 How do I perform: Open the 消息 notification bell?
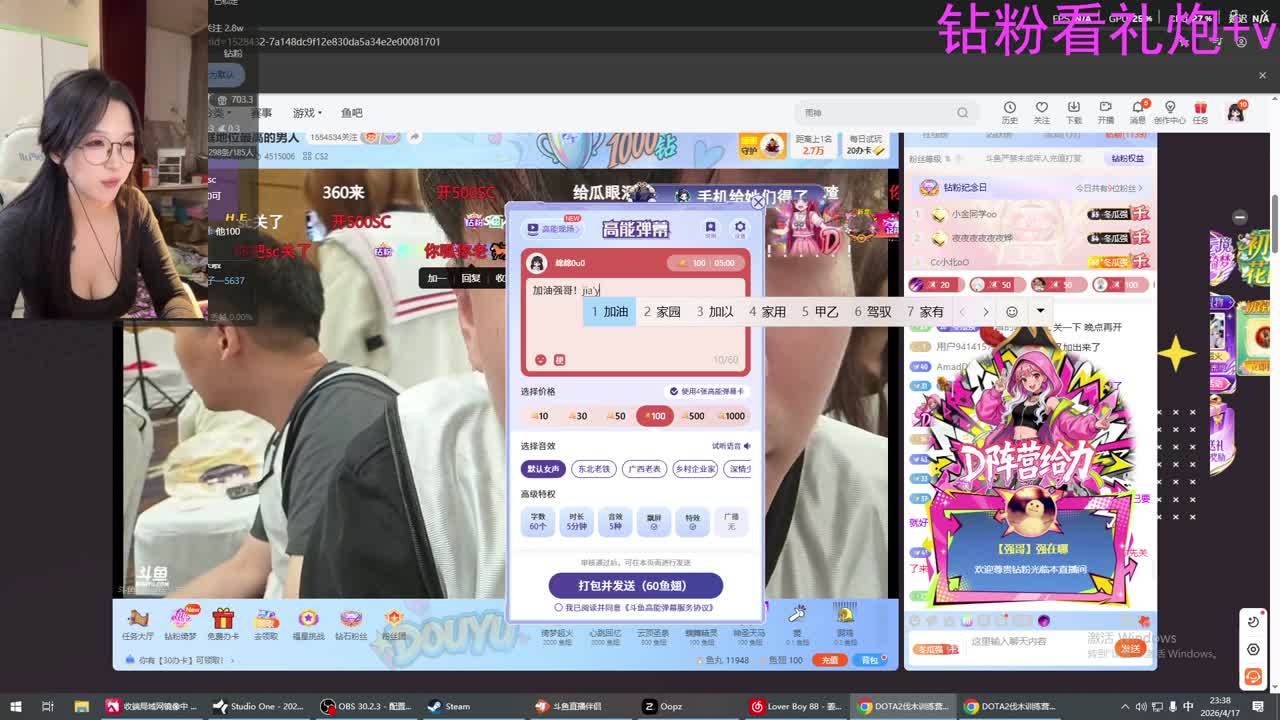[x=1137, y=112]
